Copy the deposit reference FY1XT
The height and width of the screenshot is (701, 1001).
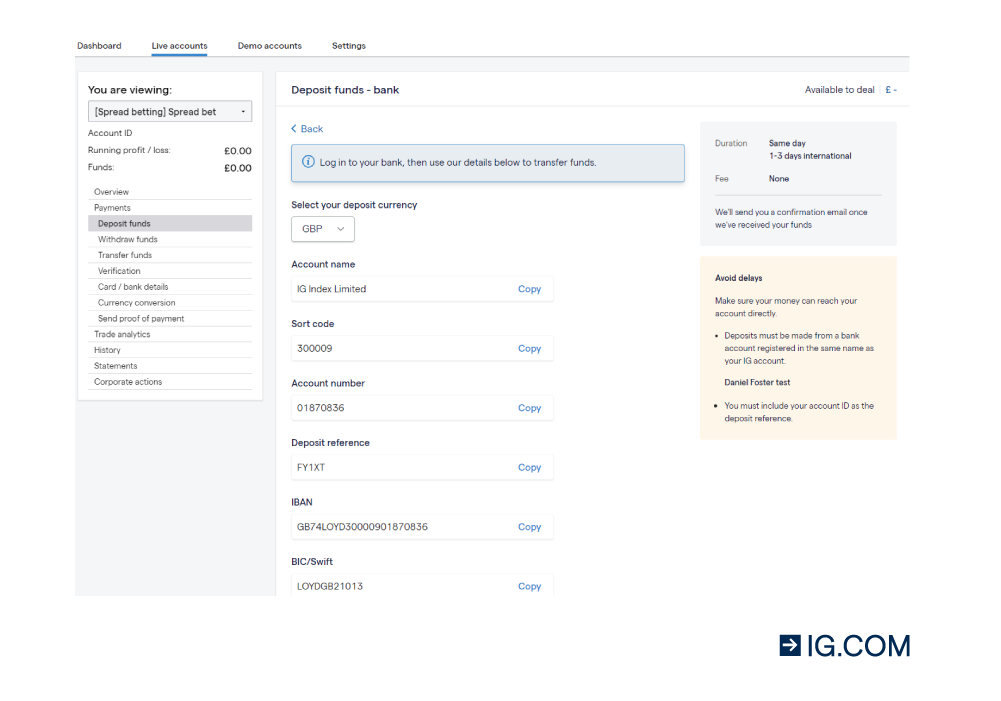[529, 467]
